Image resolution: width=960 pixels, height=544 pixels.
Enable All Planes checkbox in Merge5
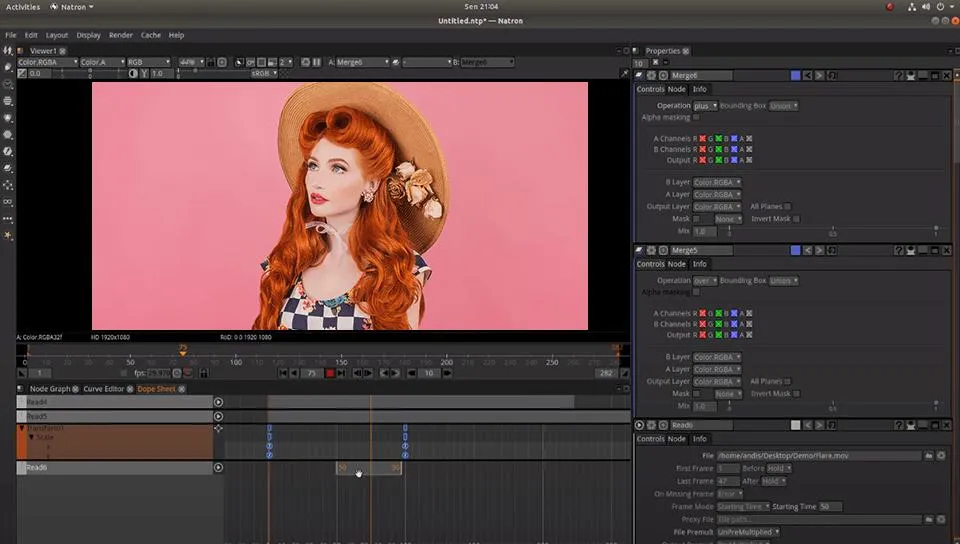pyautogui.click(x=788, y=381)
